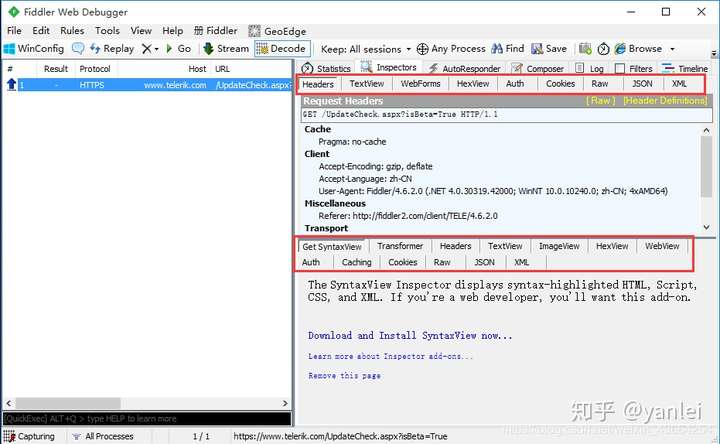Open the View menu
This screenshot has height=444, width=720.
tap(141, 31)
